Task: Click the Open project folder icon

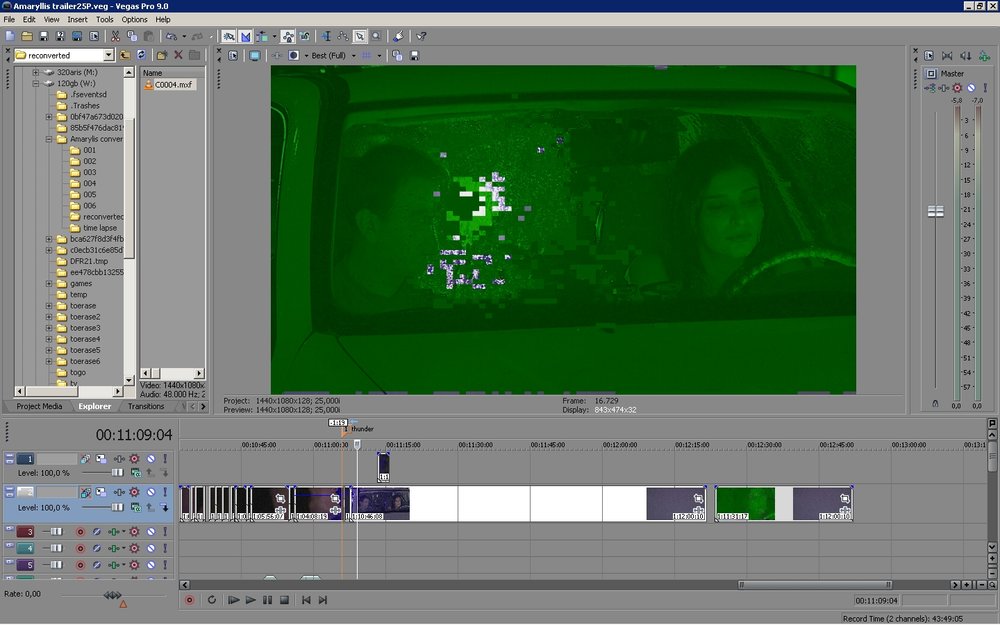Action: (27, 36)
